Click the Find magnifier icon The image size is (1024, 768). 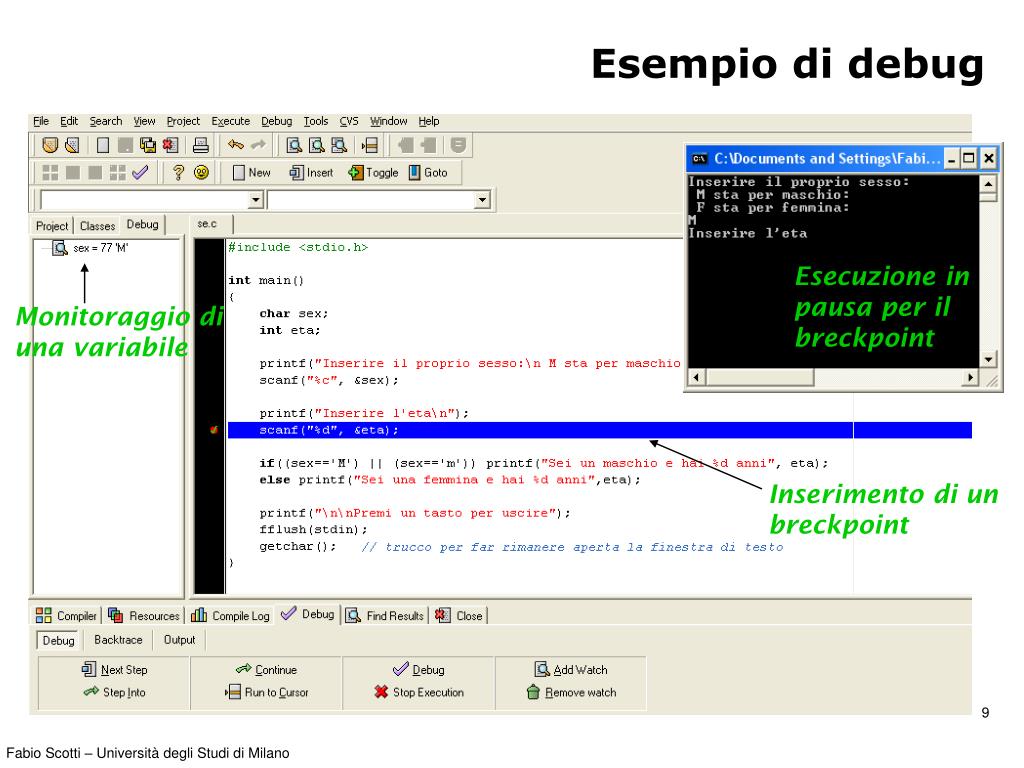[x=294, y=145]
